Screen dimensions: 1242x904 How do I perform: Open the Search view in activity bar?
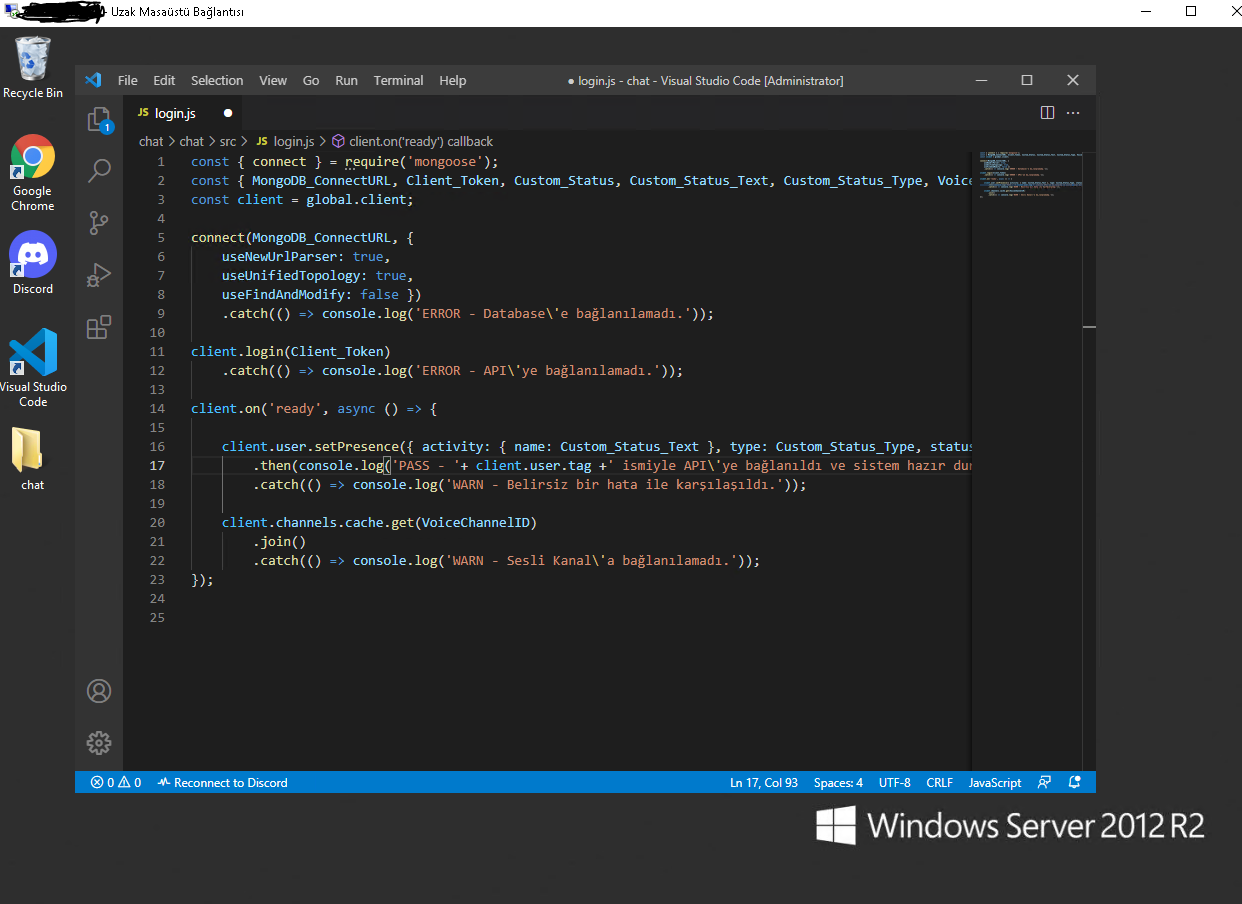(99, 170)
